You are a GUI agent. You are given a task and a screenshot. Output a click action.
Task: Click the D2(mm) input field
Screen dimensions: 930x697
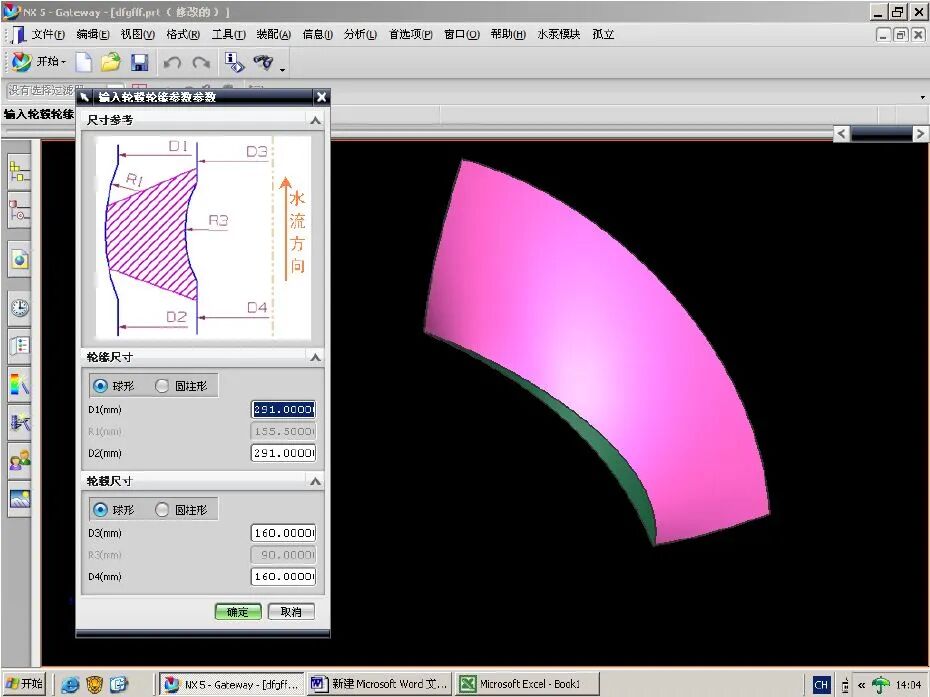pyautogui.click(x=284, y=453)
